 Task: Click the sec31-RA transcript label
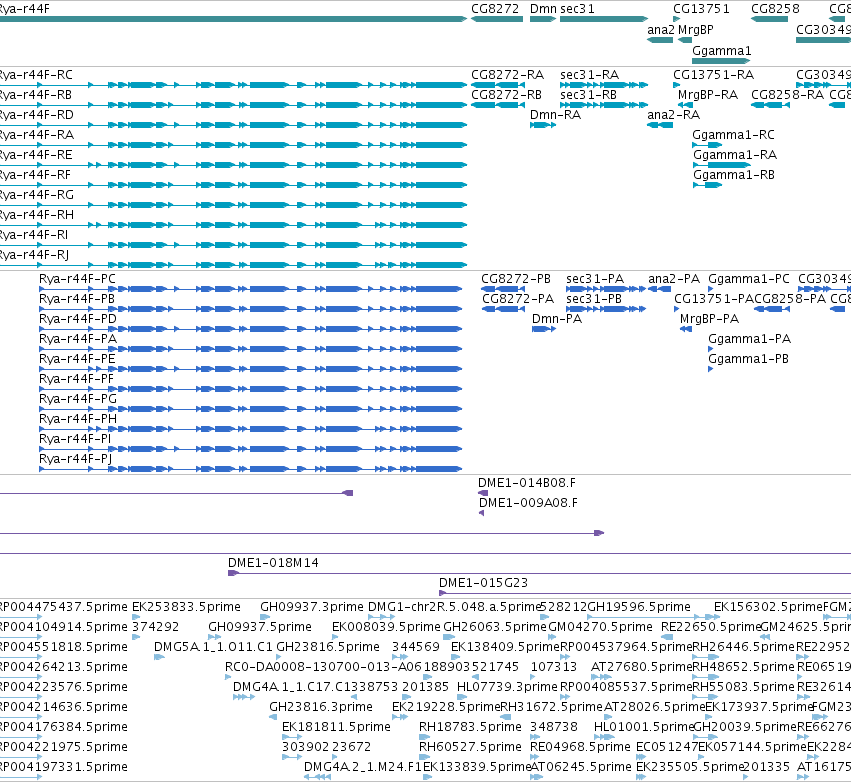click(589, 75)
